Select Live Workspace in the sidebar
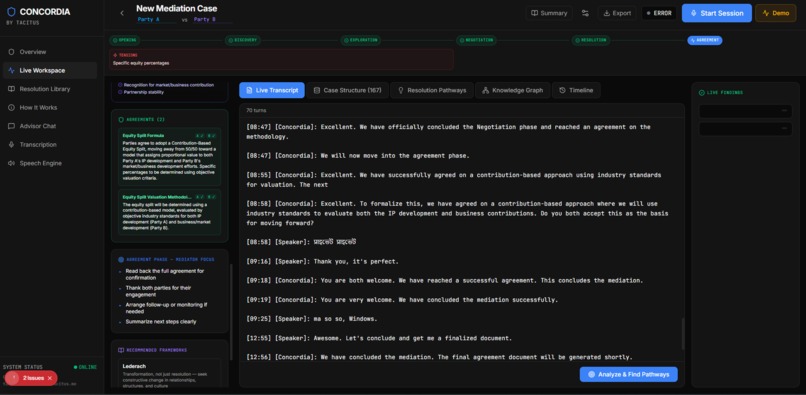 click(49, 70)
